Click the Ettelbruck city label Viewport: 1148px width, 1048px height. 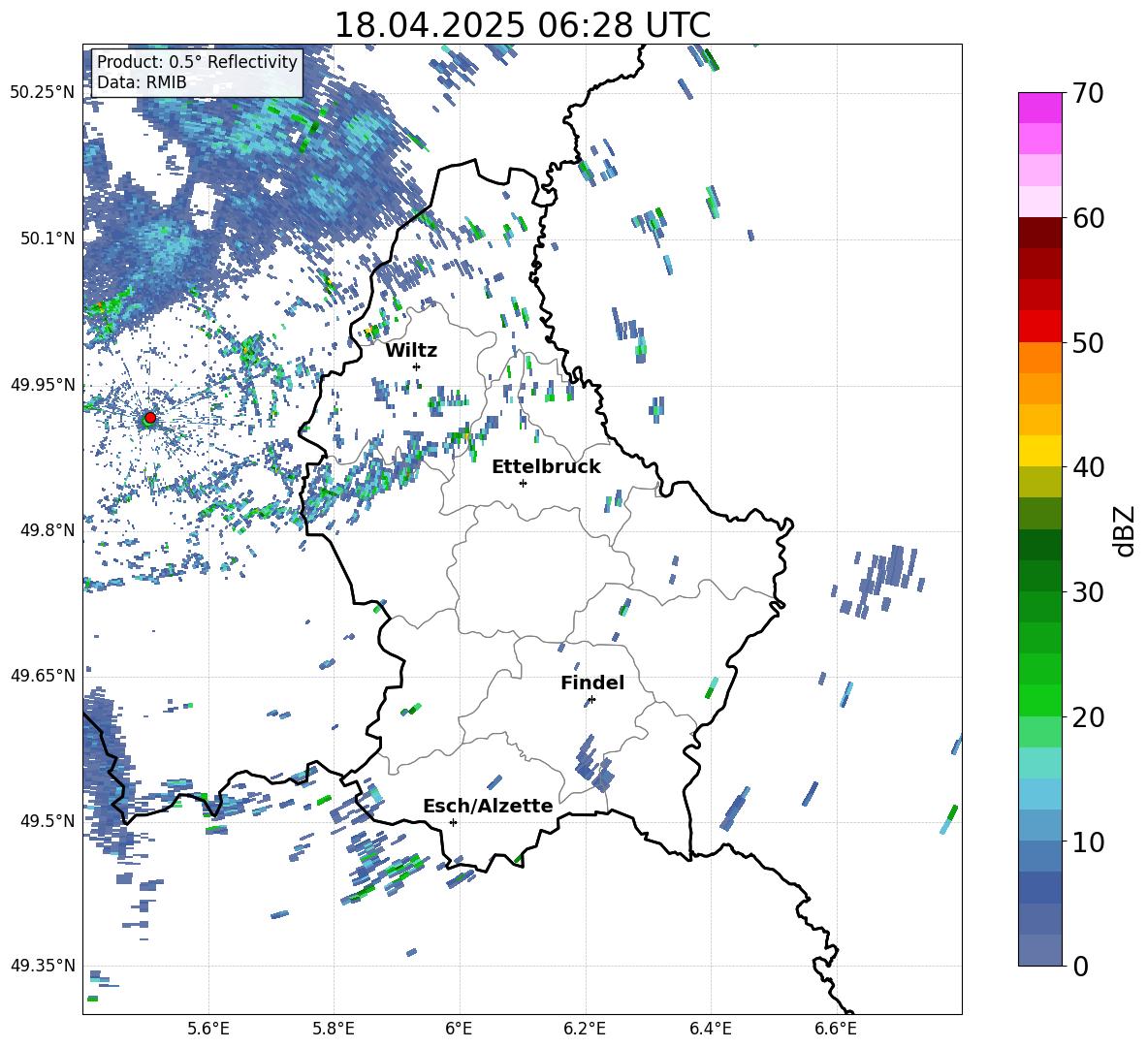click(x=546, y=467)
